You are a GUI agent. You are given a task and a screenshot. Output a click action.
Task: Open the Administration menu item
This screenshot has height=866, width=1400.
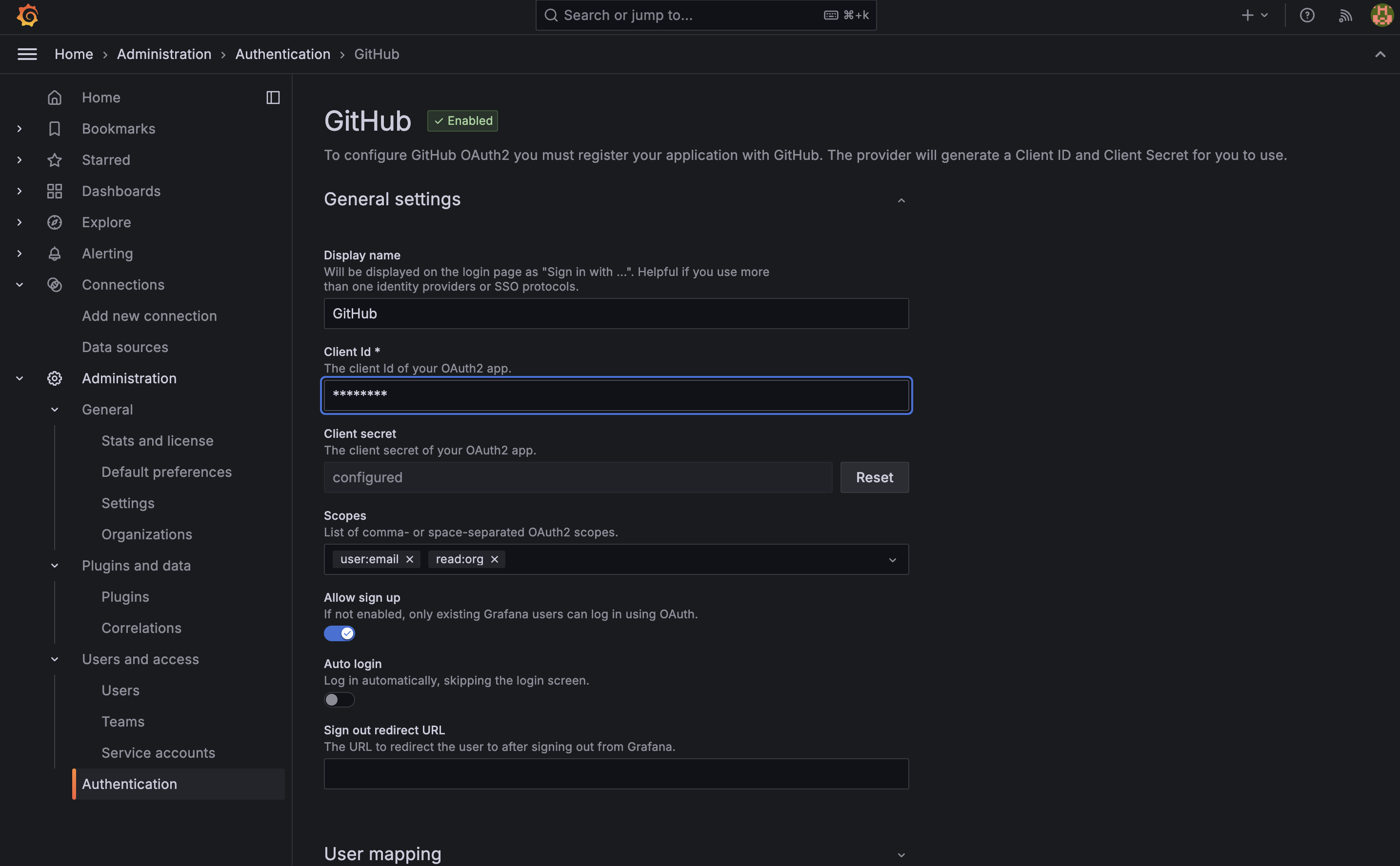click(x=128, y=378)
